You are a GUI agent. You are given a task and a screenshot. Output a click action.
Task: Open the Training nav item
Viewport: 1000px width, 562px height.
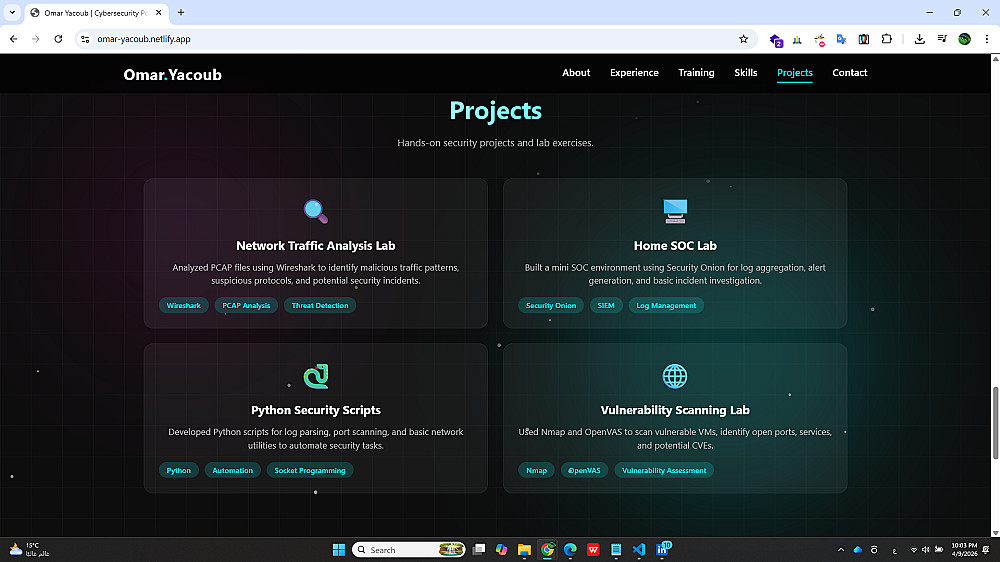pos(696,73)
